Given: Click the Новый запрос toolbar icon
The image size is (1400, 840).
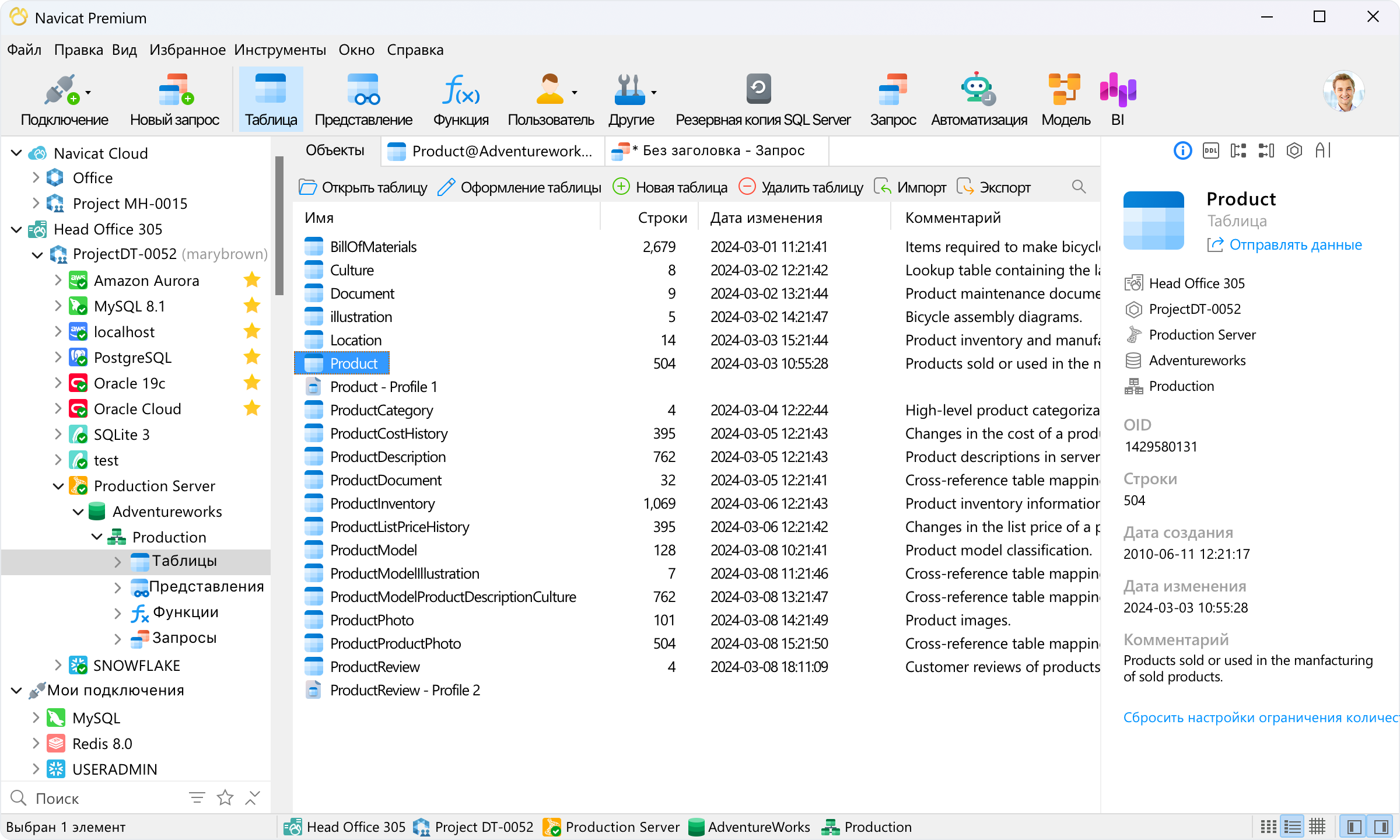Looking at the screenshot, I should click(x=174, y=100).
